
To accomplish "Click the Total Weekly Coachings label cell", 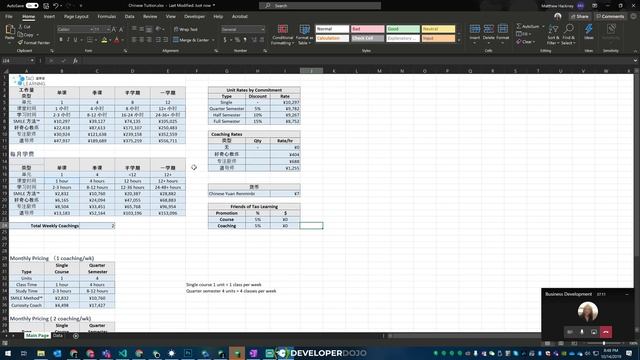I will pyautogui.click(x=44, y=226).
